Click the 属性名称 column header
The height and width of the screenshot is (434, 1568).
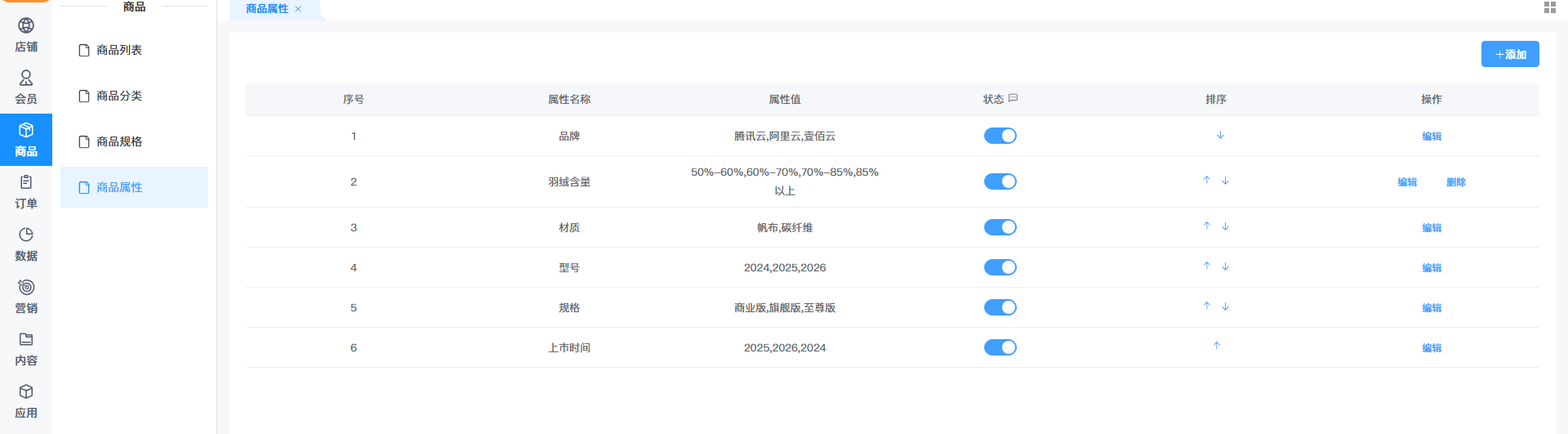tap(568, 100)
